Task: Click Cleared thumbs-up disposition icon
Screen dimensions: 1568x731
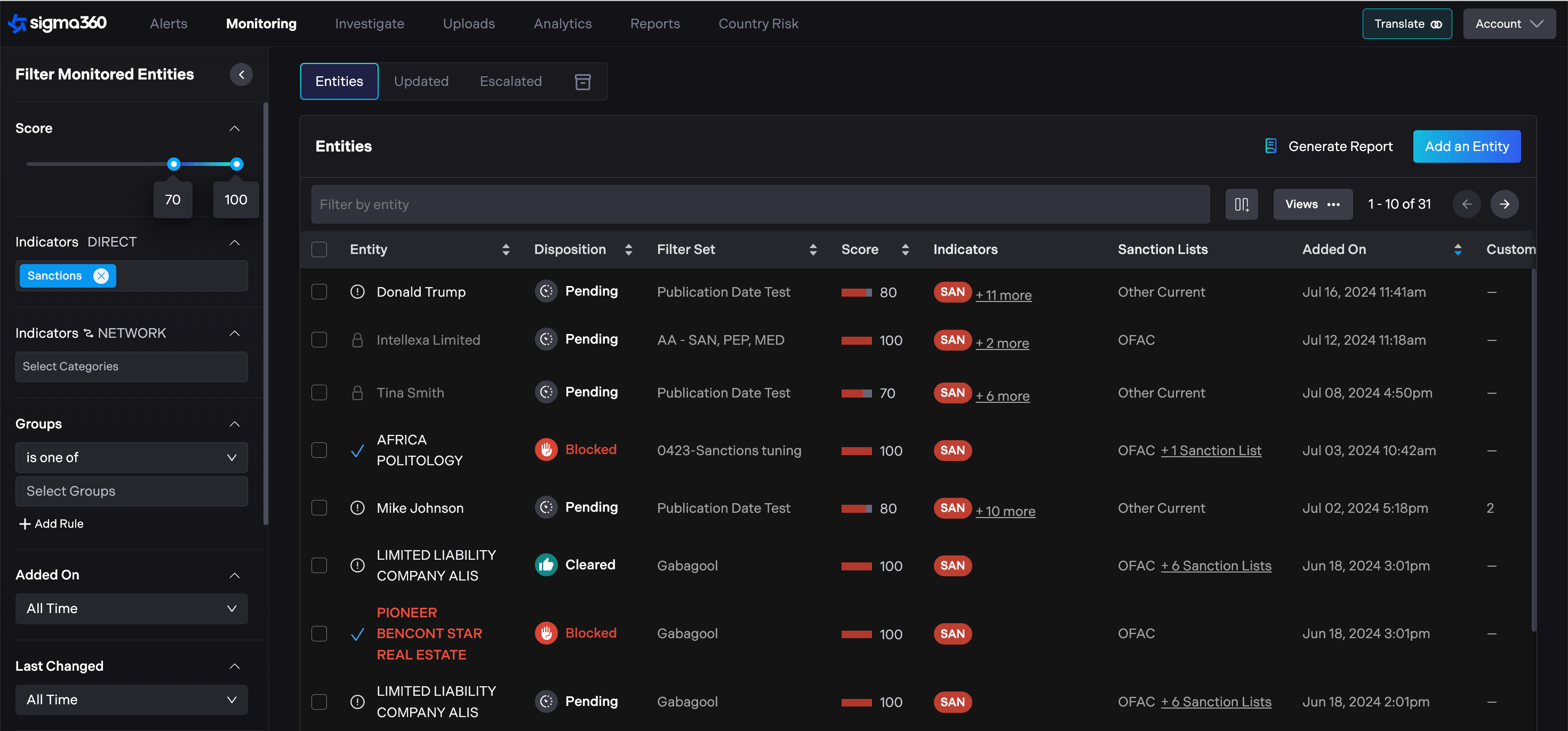Action: [x=546, y=565]
